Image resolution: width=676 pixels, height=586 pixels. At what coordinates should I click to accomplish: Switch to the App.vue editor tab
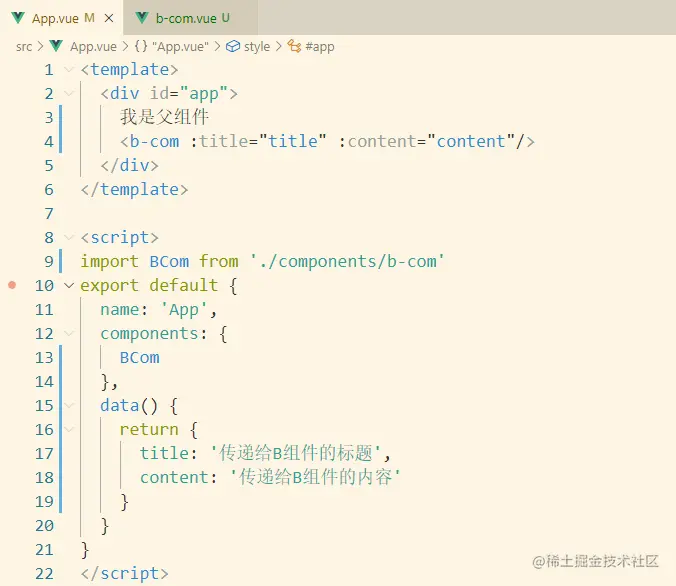pos(62,18)
